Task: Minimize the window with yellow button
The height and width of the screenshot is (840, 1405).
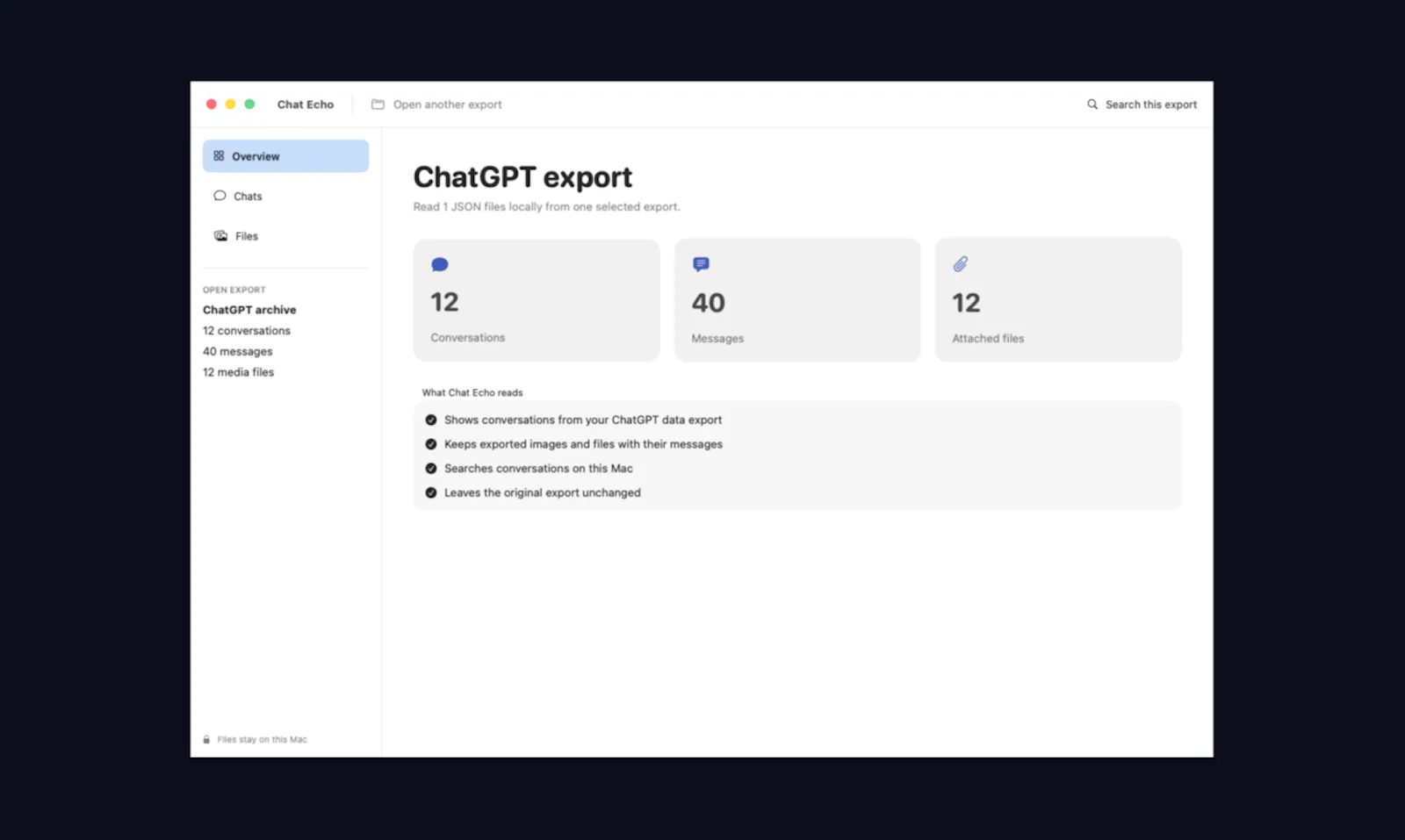Action: click(231, 104)
